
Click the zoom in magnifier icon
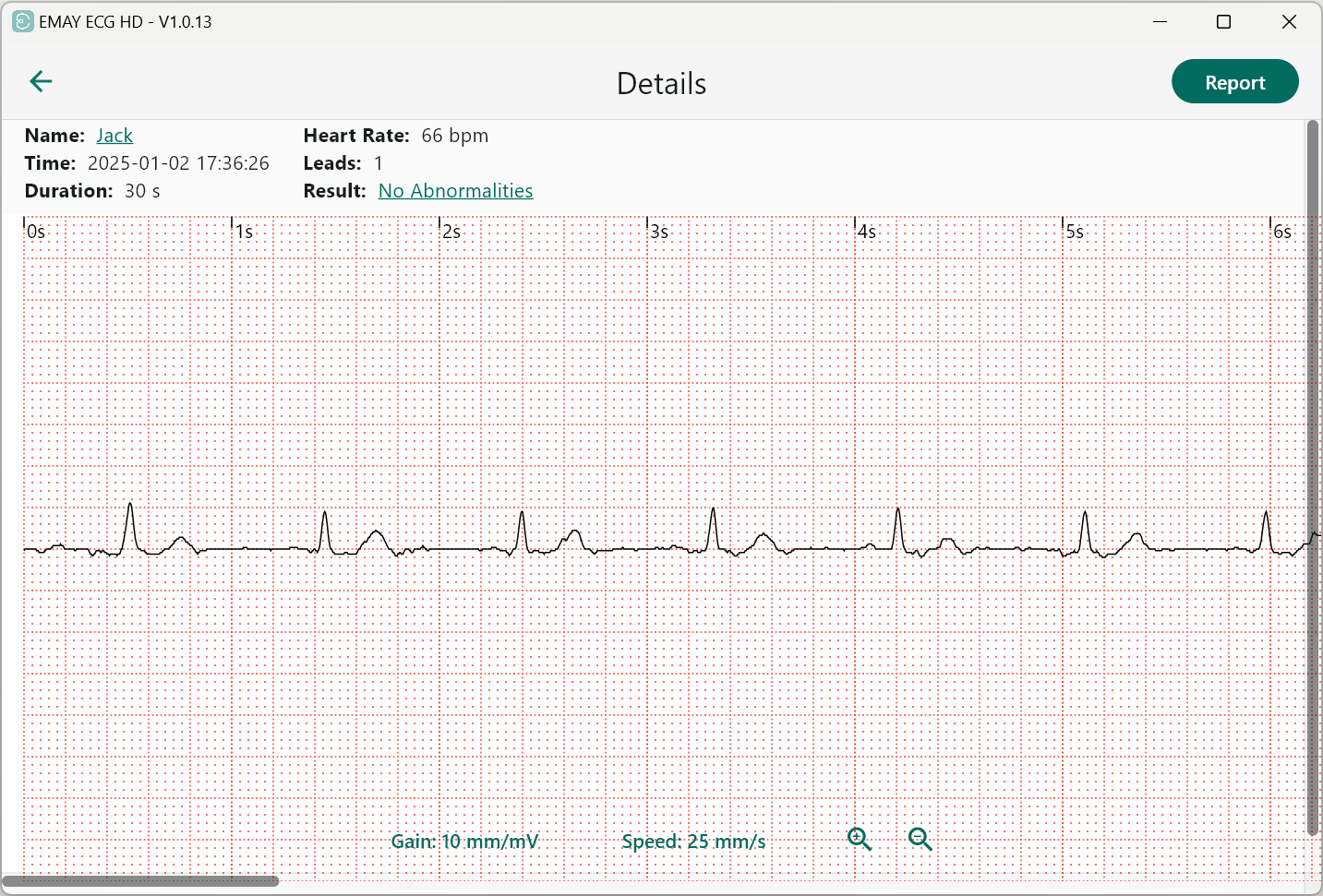click(x=859, y=839)
